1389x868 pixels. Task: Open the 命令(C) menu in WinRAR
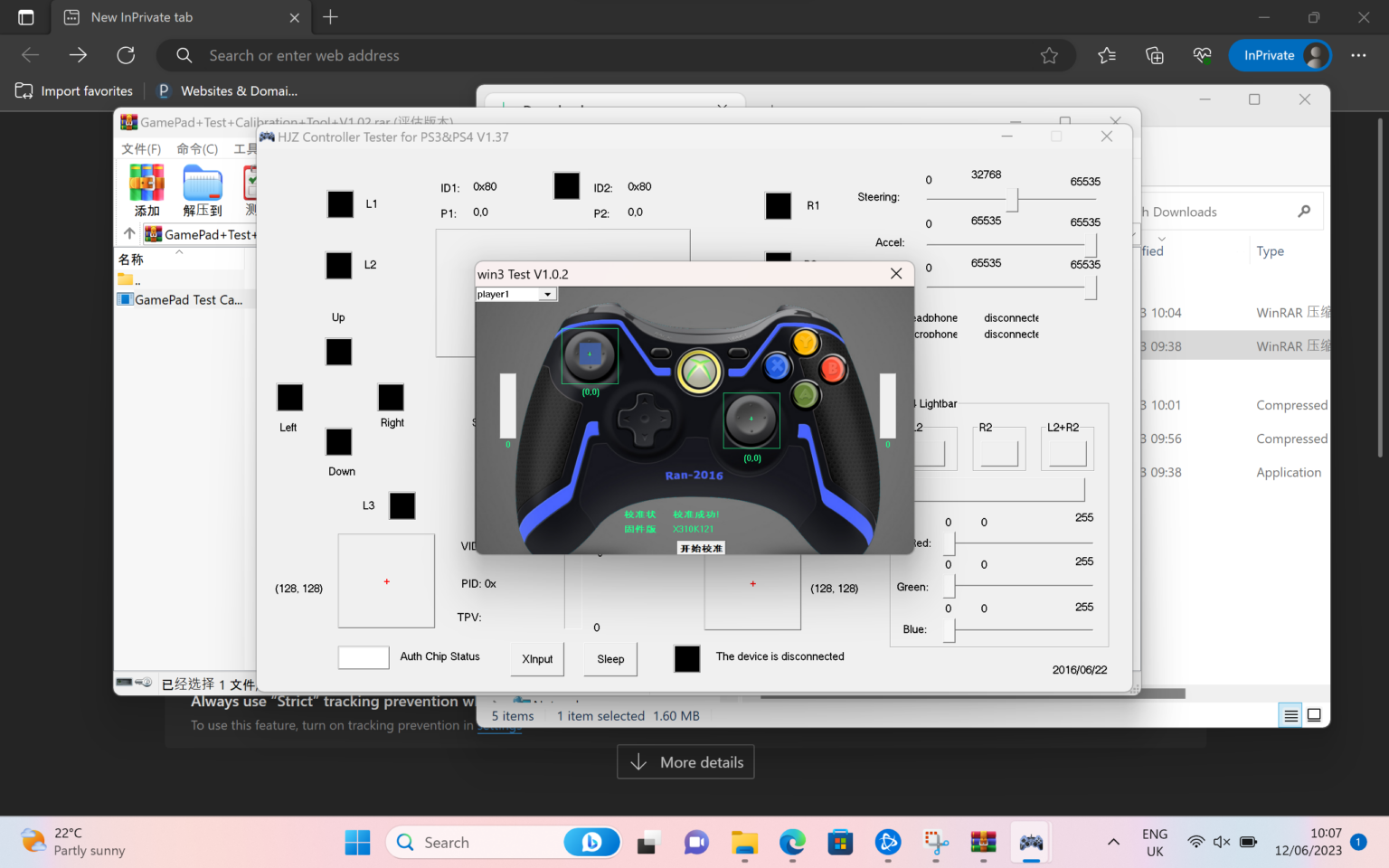(197, 148)
